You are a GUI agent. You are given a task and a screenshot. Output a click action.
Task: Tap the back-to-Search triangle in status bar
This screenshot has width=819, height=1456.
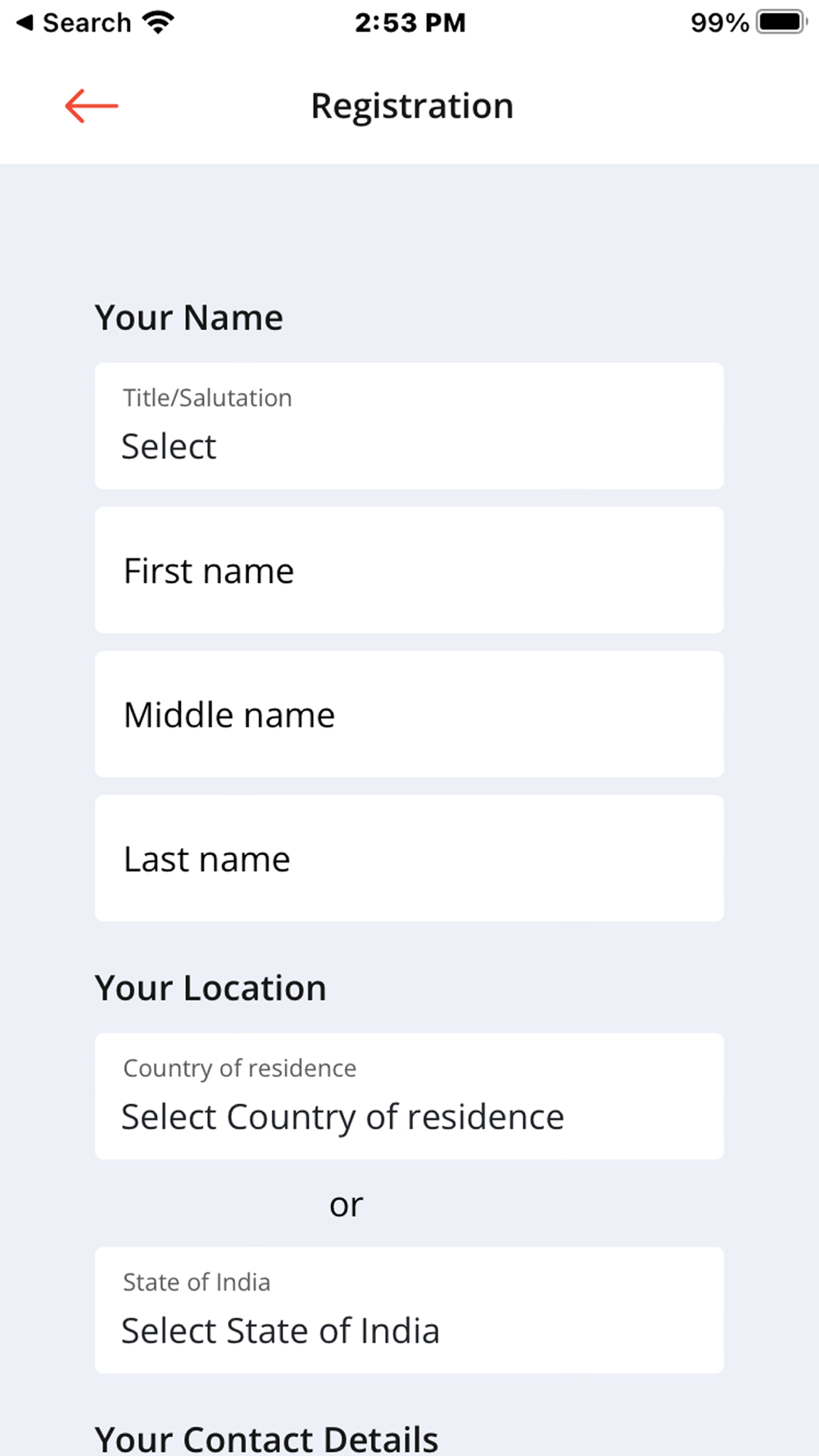pos(25,22)
